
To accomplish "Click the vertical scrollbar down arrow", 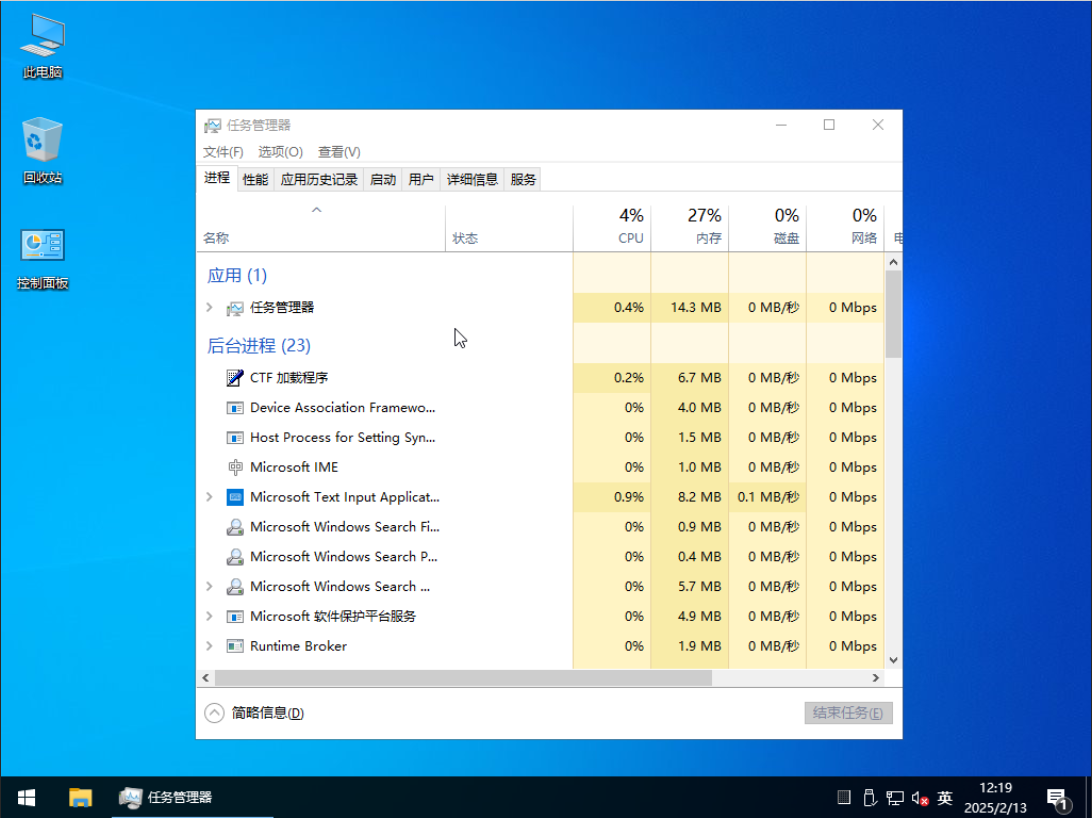I will click(893, 660).
